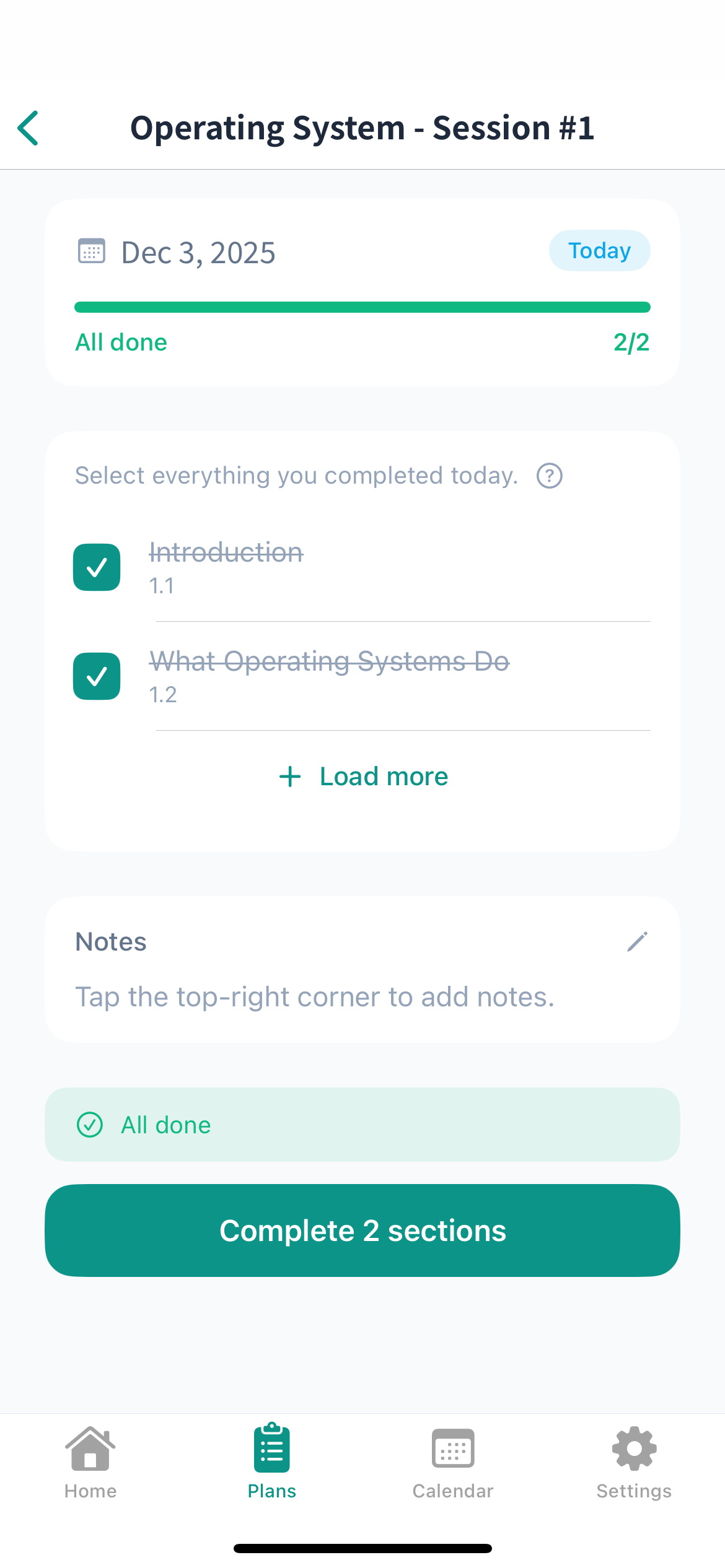725x1568 pixels.
Task: Tap the struck-through Introduction section title
Action: click(226, 552)
